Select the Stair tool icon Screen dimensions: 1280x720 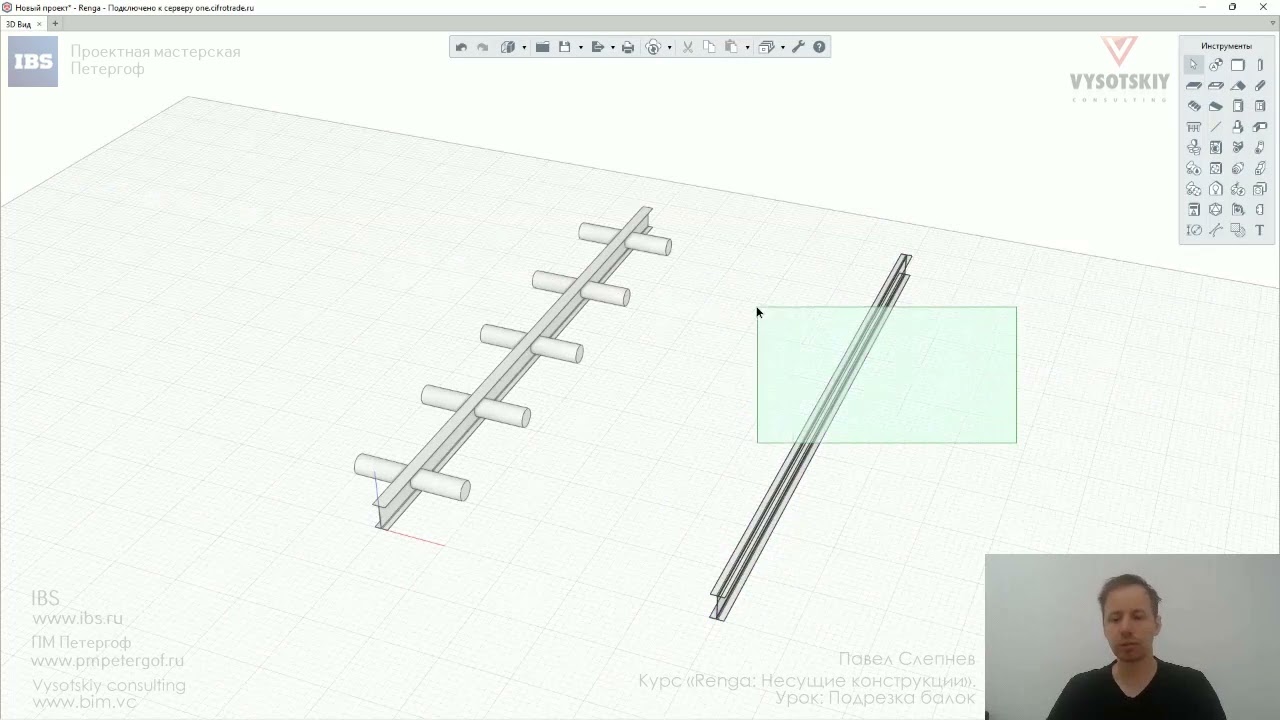1194,106
